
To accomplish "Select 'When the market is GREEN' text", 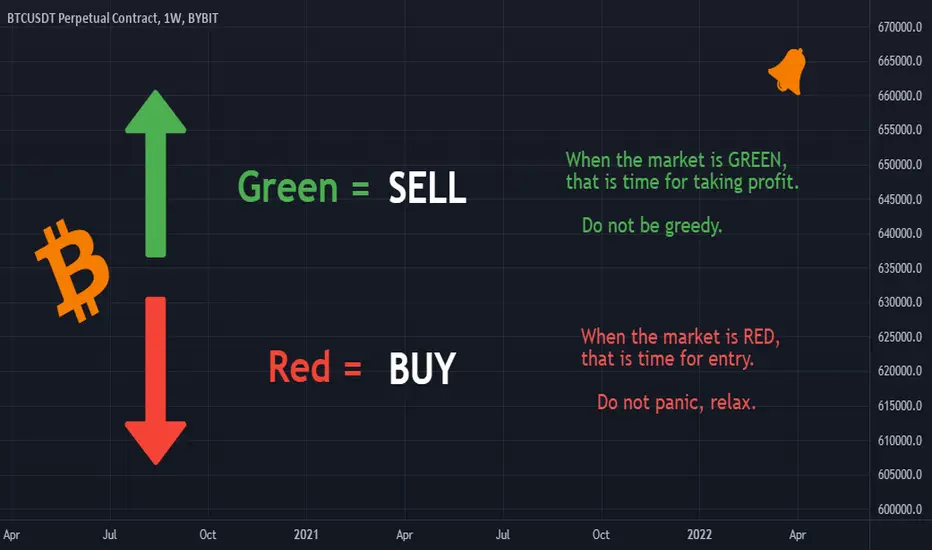I will 676,160.
